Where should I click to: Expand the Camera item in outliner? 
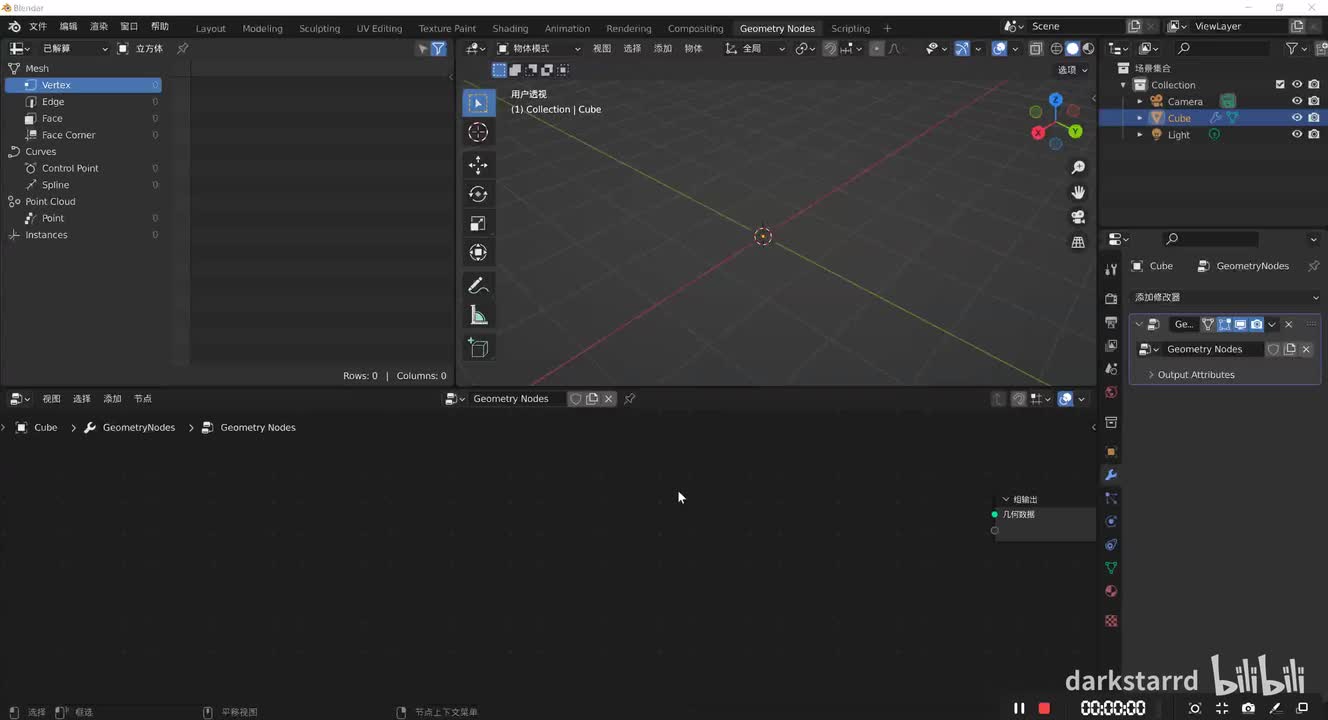click(1140, 101)
